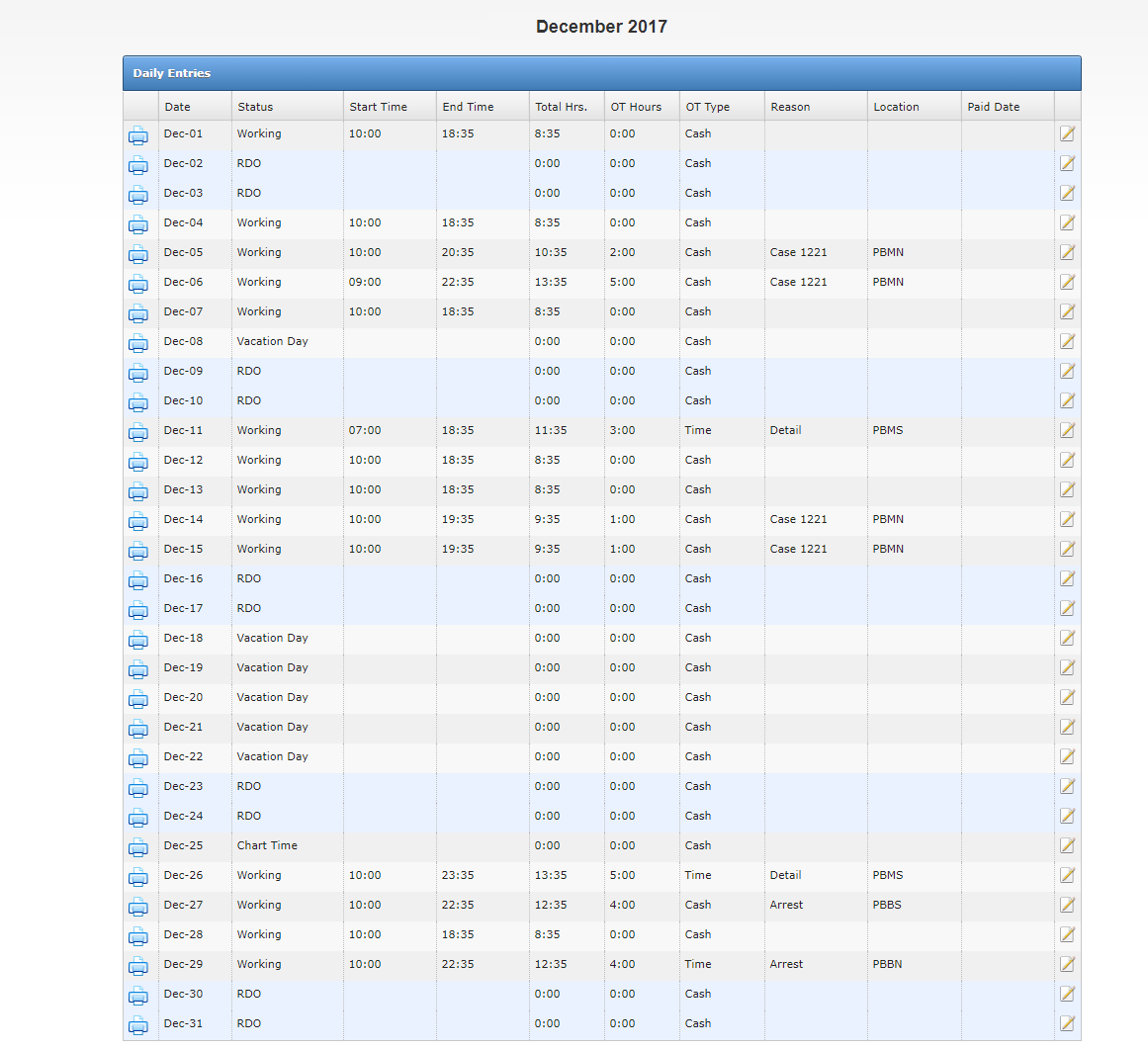Click the edit icon for Dec-01 row
Screen dimensions: 1148x1050
(1067, 134)
